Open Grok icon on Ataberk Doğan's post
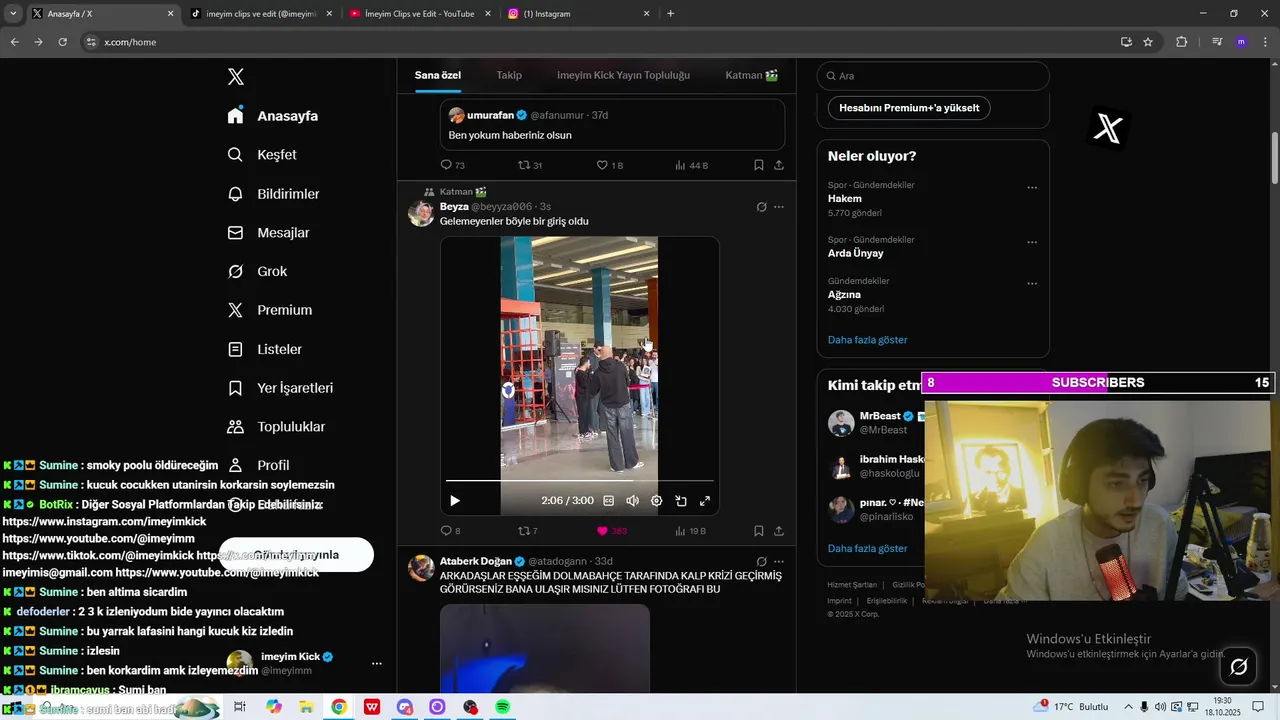 (x=761, y=562)
